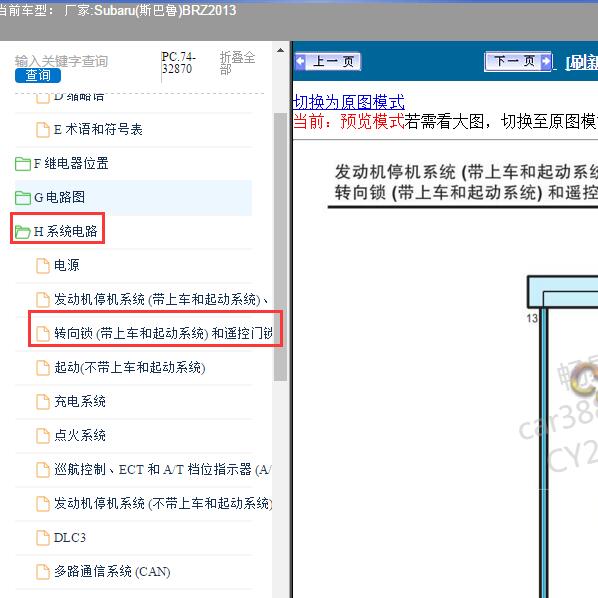598x598 pixels.
Task: Click the blue 查询 search button
Action: click(38, 76)
